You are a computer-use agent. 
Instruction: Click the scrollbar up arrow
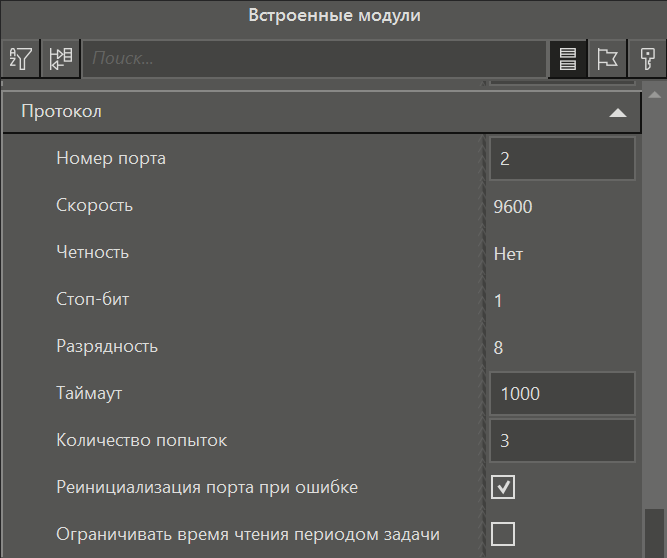pos(655,95)
